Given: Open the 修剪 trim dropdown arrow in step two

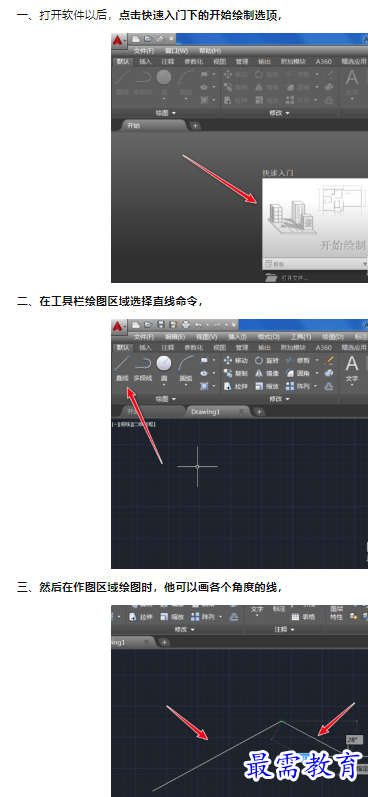Looking at the screenshot, I should coord(317,360).
